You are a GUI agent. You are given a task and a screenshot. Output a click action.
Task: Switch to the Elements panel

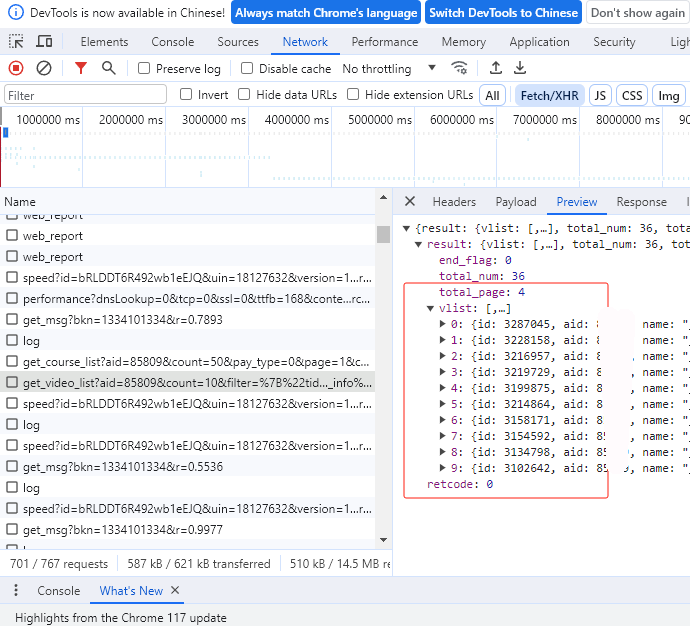coord(104,42)
